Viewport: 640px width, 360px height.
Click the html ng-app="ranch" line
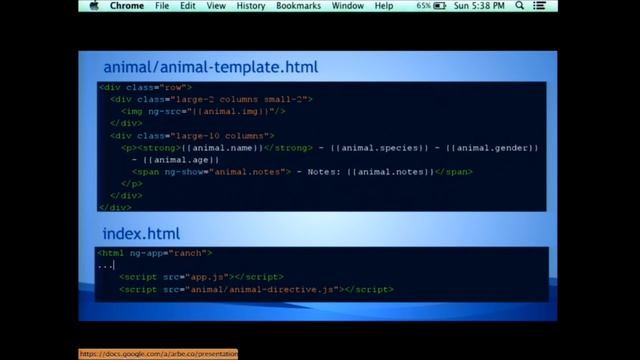[155, 253]
